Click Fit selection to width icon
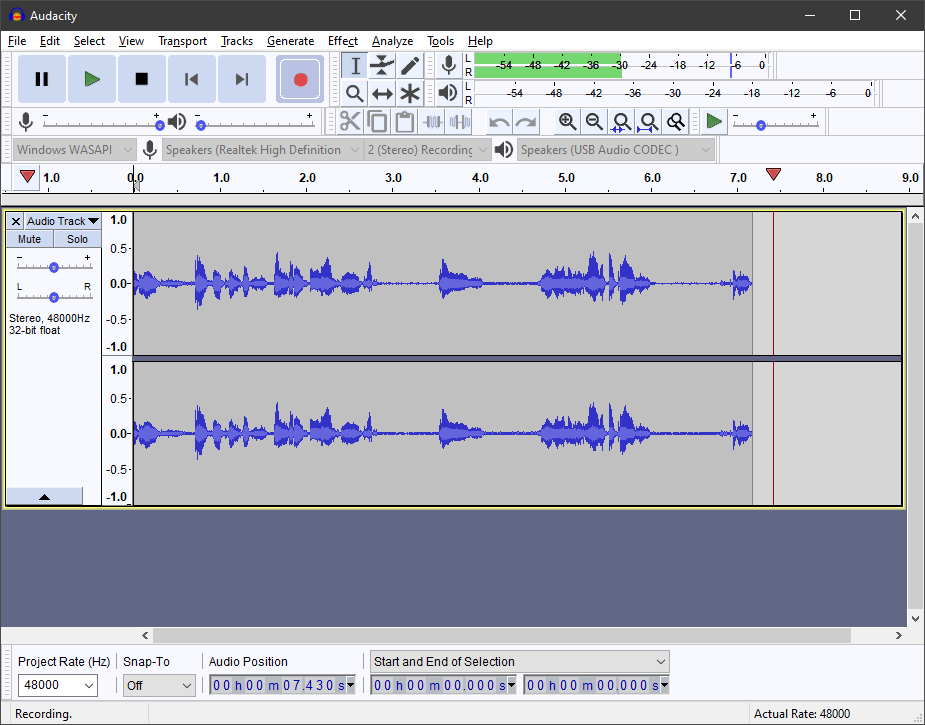The height and width of the screenshot is (725, 925). pos(621,122)
